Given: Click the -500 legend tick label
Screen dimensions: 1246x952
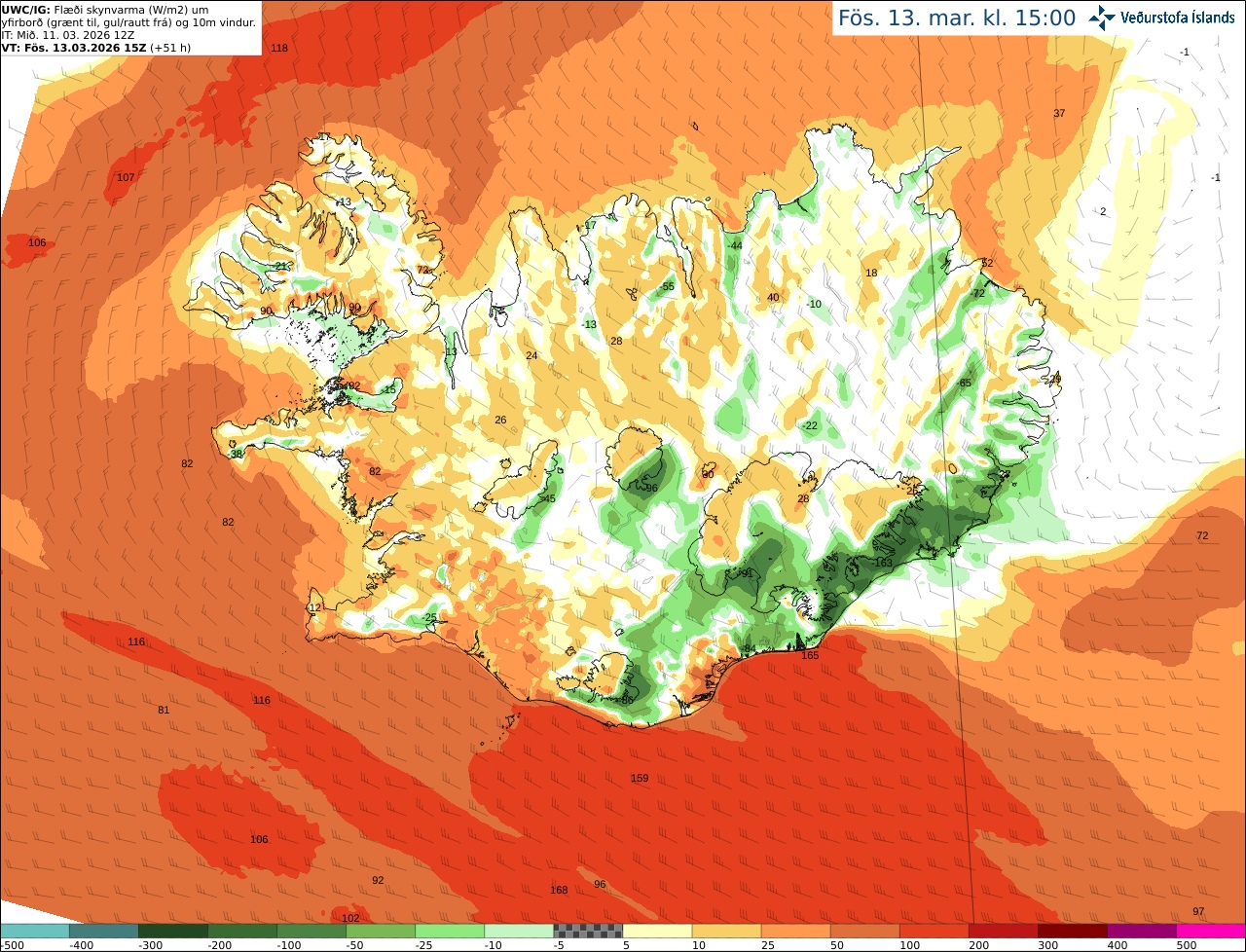Looking at the screenshot, I should [x=10, y=945].
